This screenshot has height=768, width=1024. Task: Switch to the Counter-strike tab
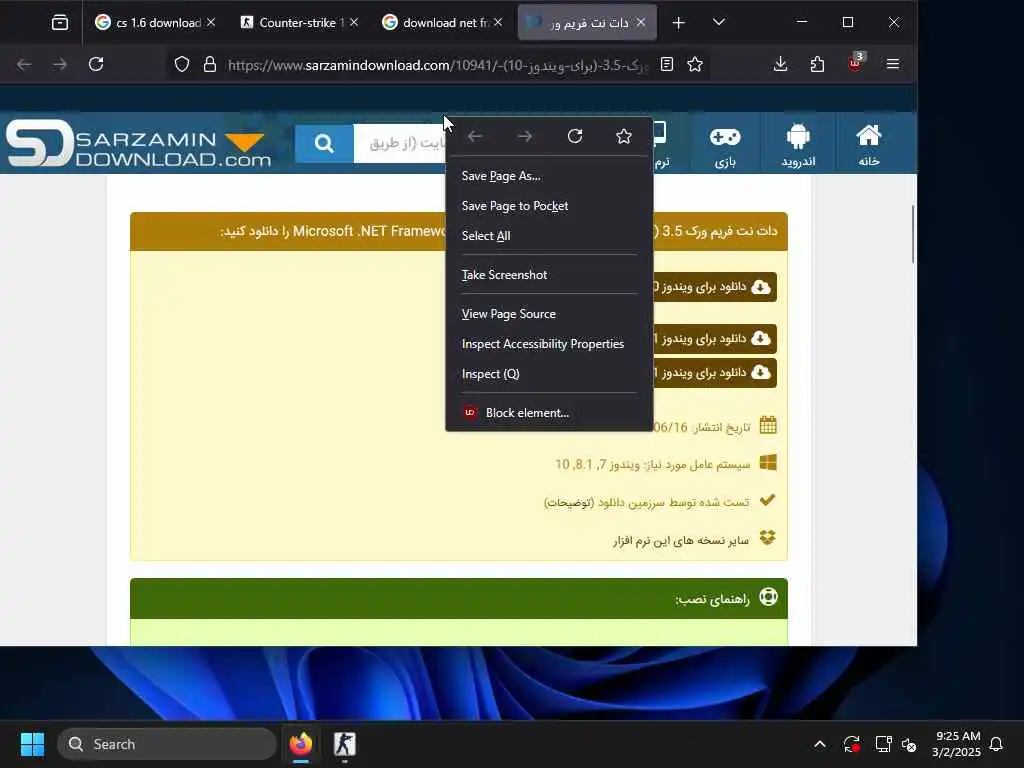point(300,23)
